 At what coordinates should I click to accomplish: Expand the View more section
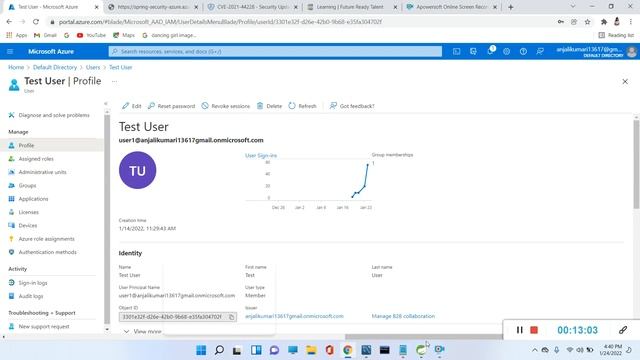[142, 331]
